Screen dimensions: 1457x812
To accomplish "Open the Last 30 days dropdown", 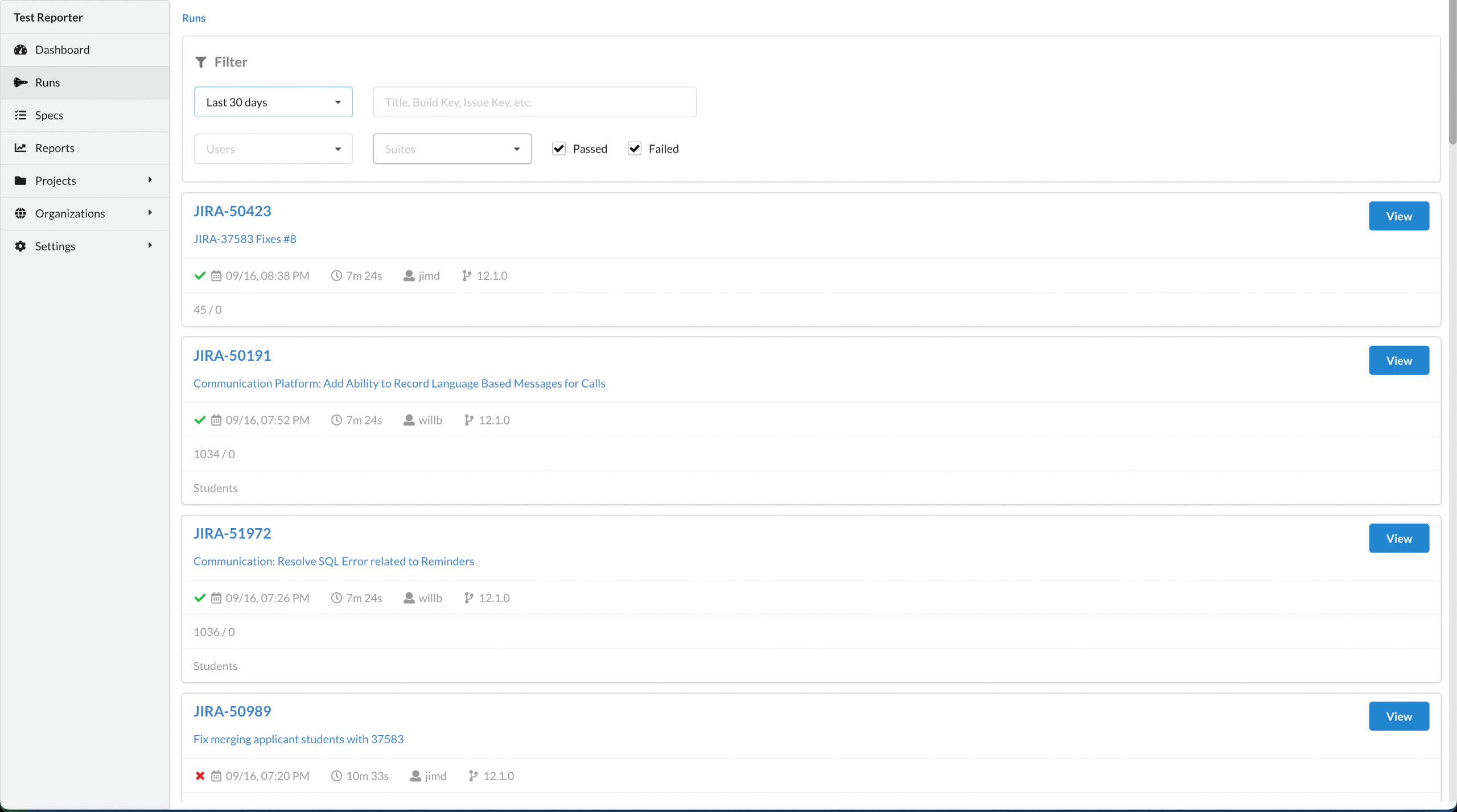I will click(273, 102).
